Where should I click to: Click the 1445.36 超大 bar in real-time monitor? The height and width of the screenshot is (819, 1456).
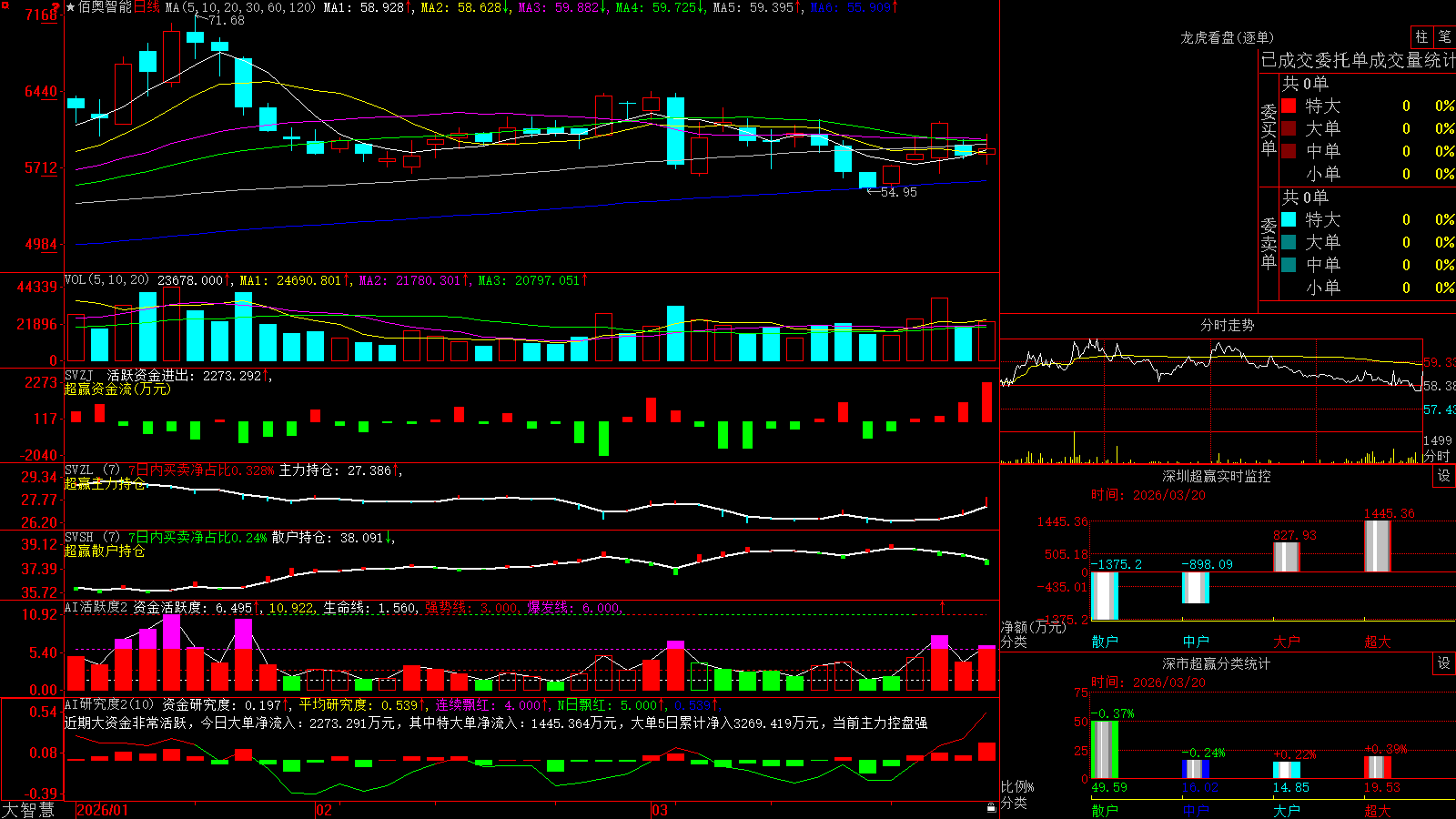point(1378,546)
